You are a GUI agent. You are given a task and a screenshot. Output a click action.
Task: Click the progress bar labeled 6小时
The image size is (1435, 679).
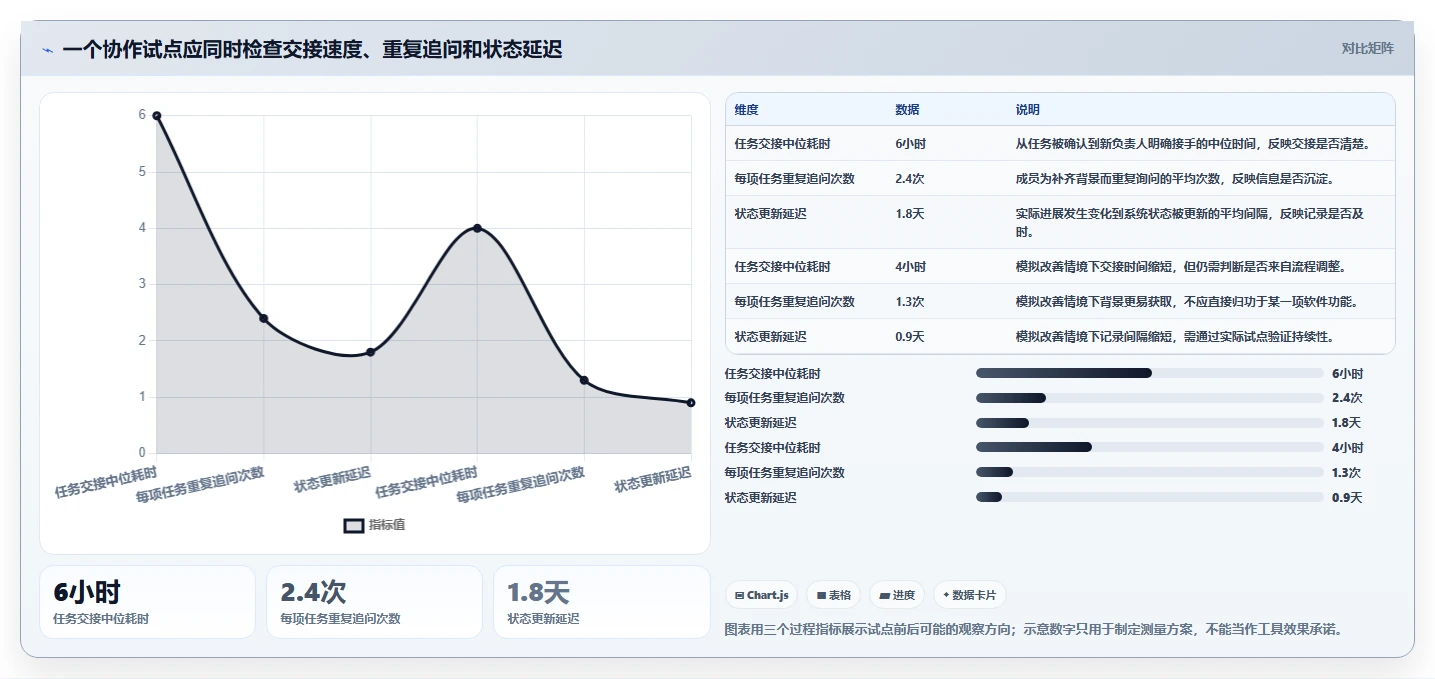pyautogui.click(x=1150, y=373)
